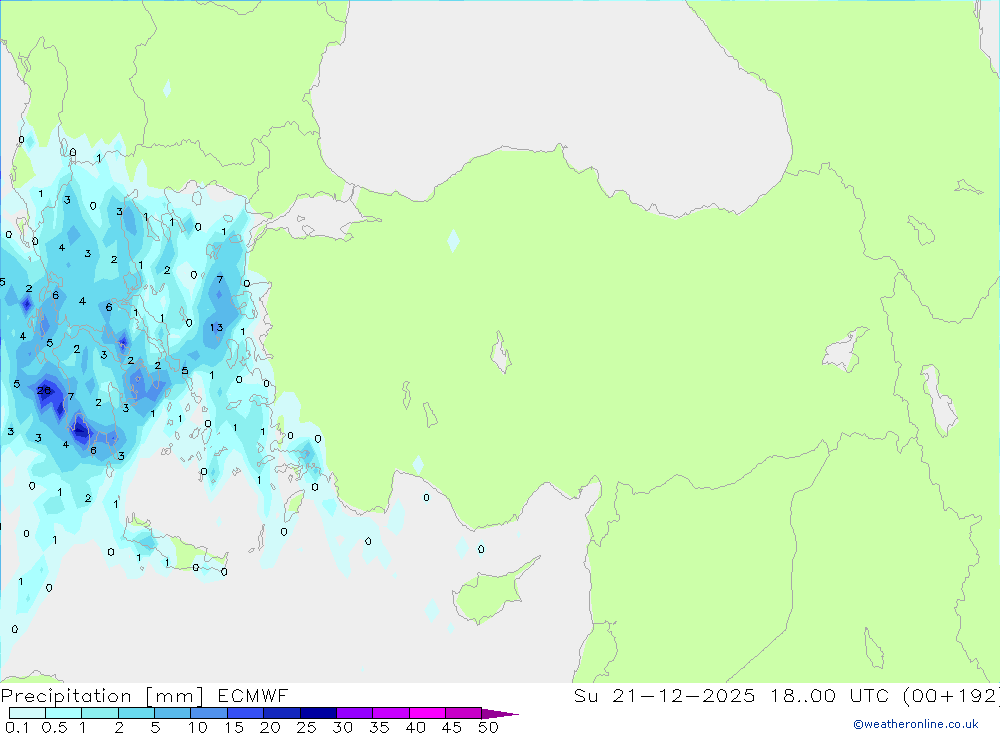1000x733 pixels.
Task: Click the legend label '0.5'
Action: pos(54,727)
